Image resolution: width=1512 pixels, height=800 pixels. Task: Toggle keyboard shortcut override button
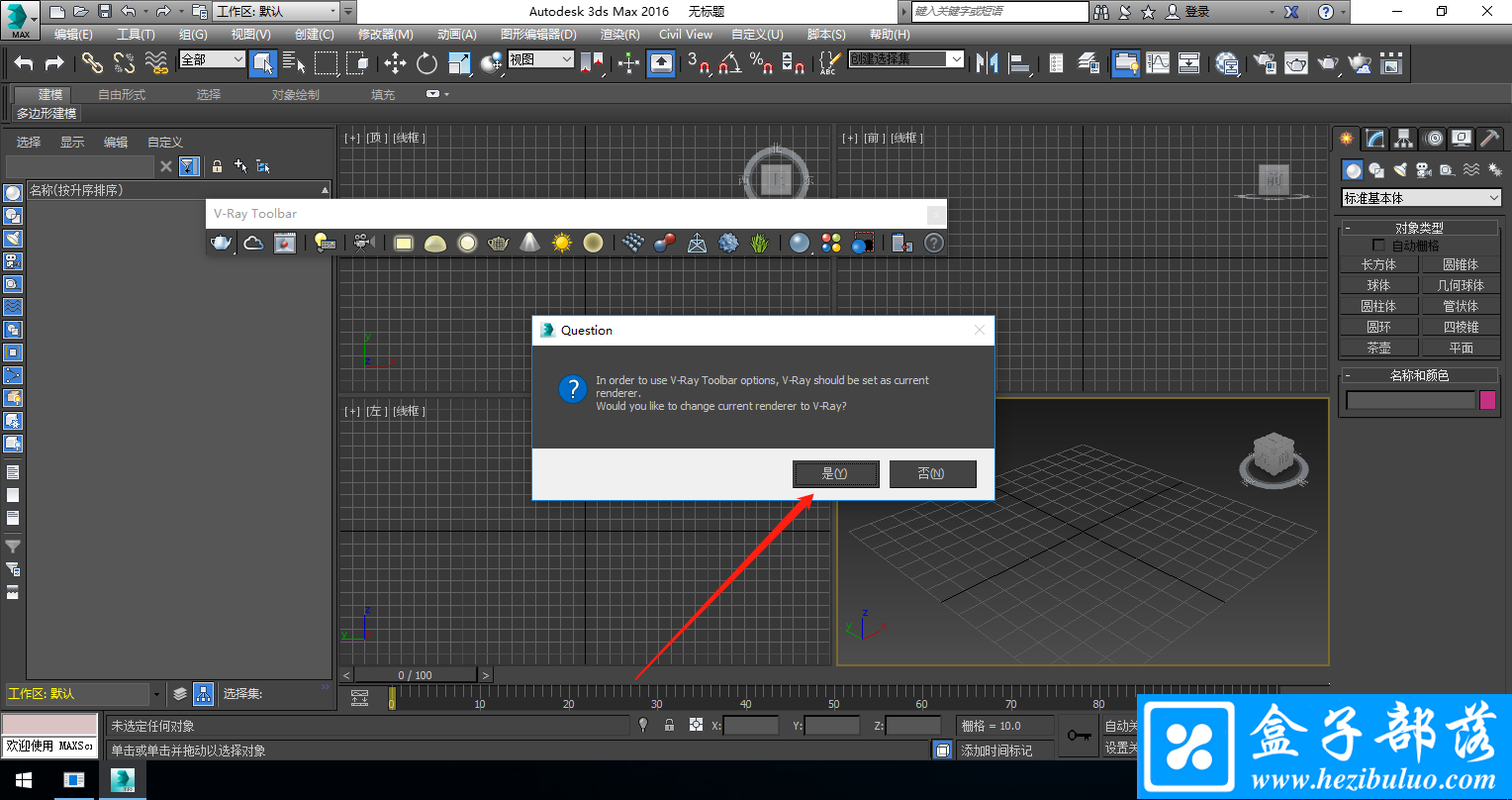click(x=661, y=63)
